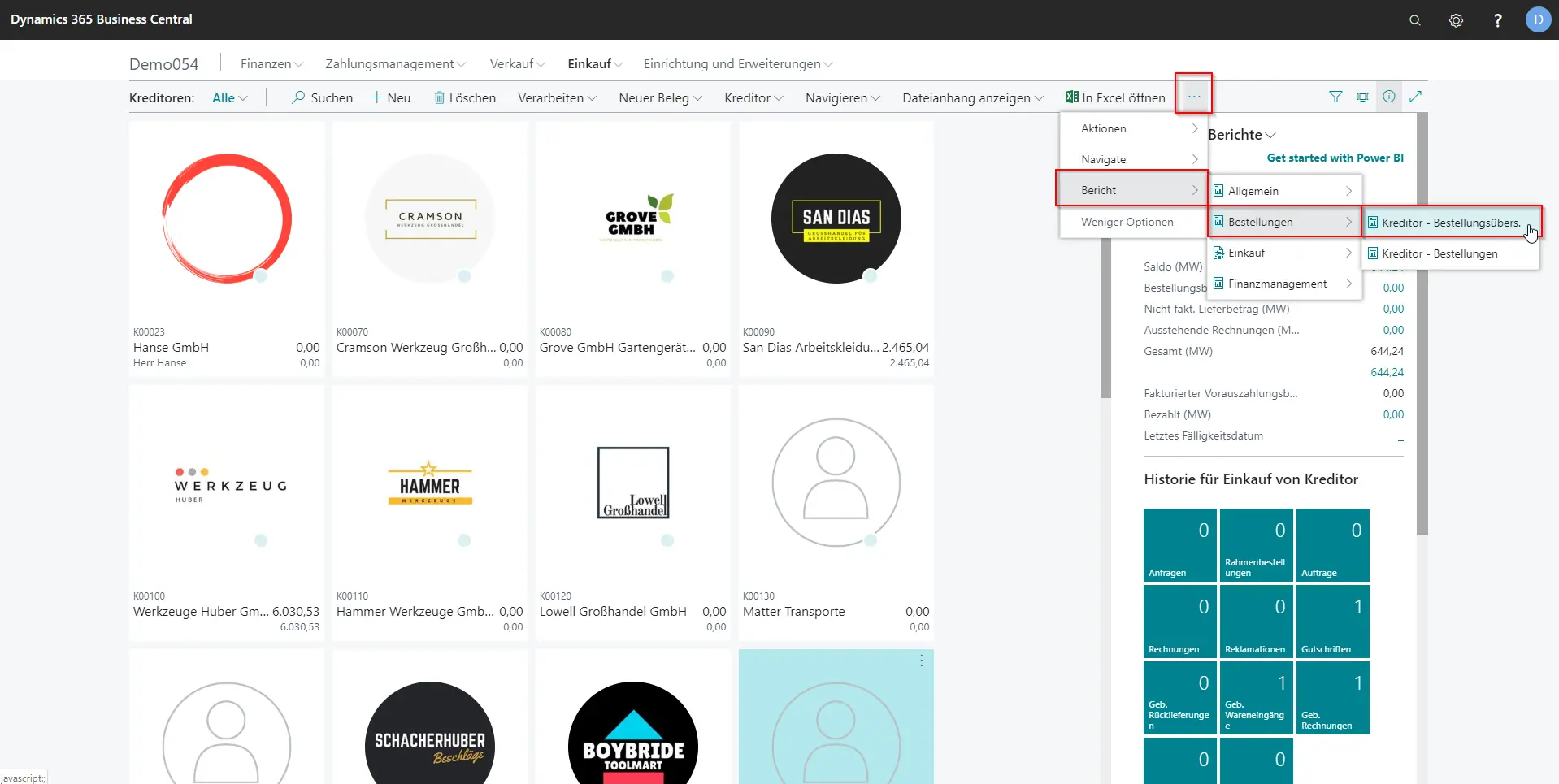Open the Rechnungen cue tile
Viewport: 1559px width, 784px height.
tap(1179, 622)
